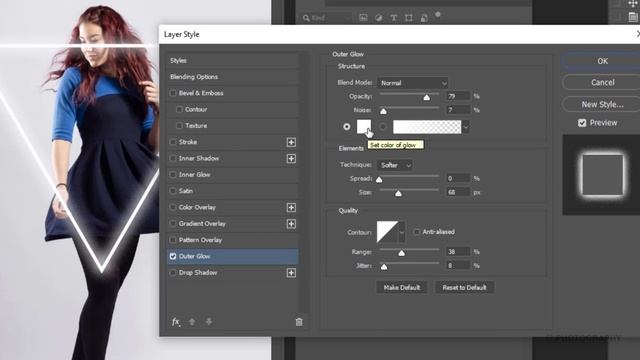Open the fx effects menu icon

[x=176, y=322]
